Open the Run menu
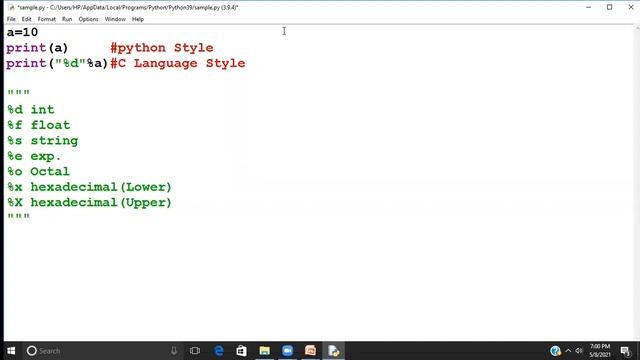 coord(67,19)
